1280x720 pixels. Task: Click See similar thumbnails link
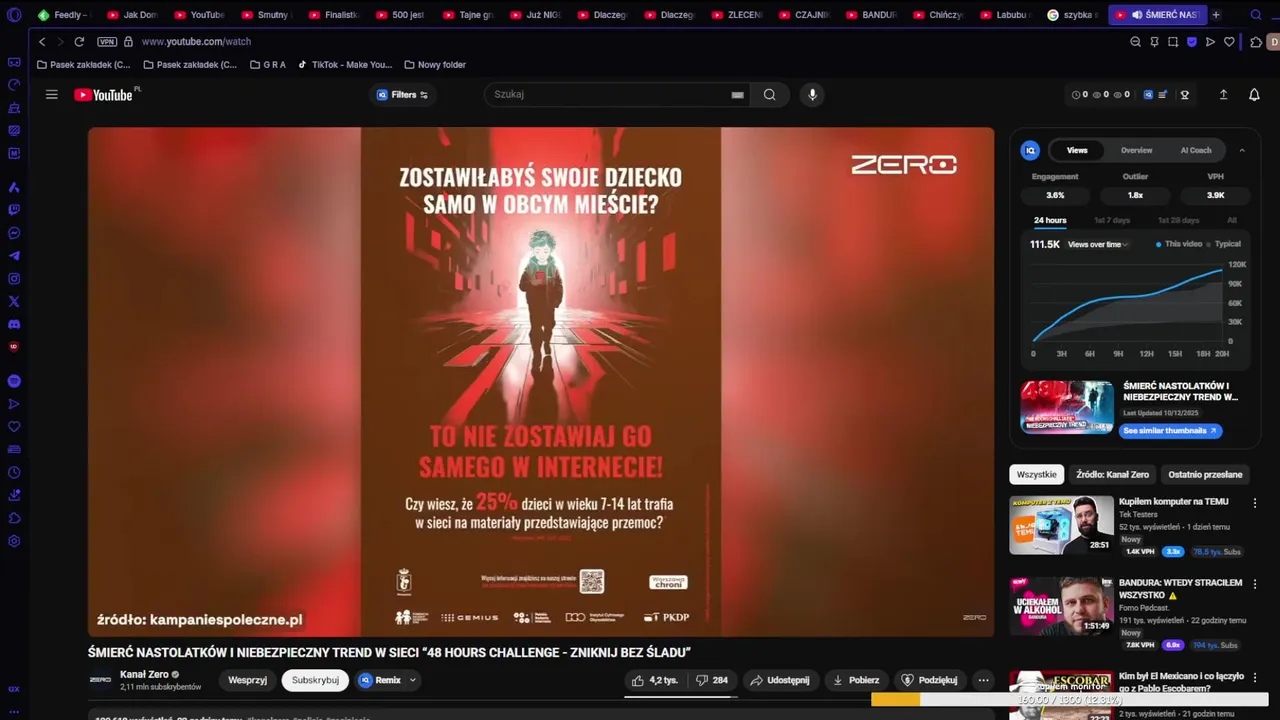pos(1170,431)
